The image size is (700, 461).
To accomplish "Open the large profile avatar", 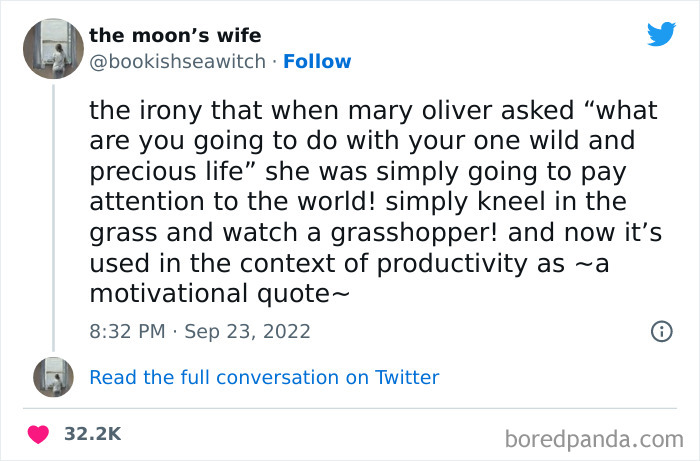I will pyautogui.click(x=52, y=48).
